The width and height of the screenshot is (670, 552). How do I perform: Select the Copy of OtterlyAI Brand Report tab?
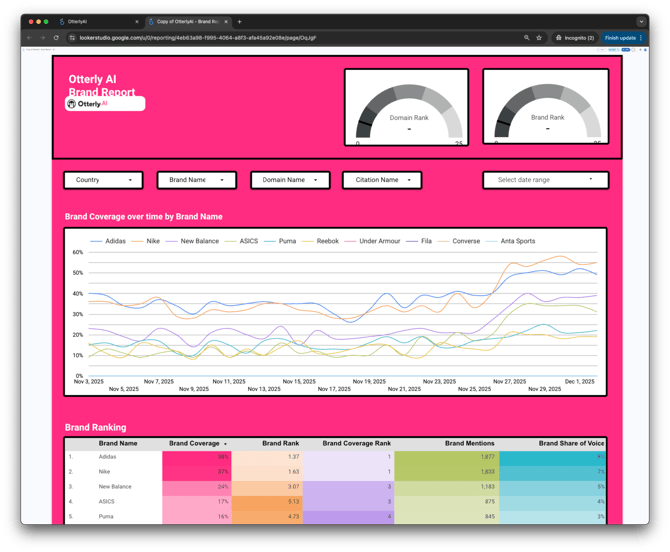click(188, 21)
